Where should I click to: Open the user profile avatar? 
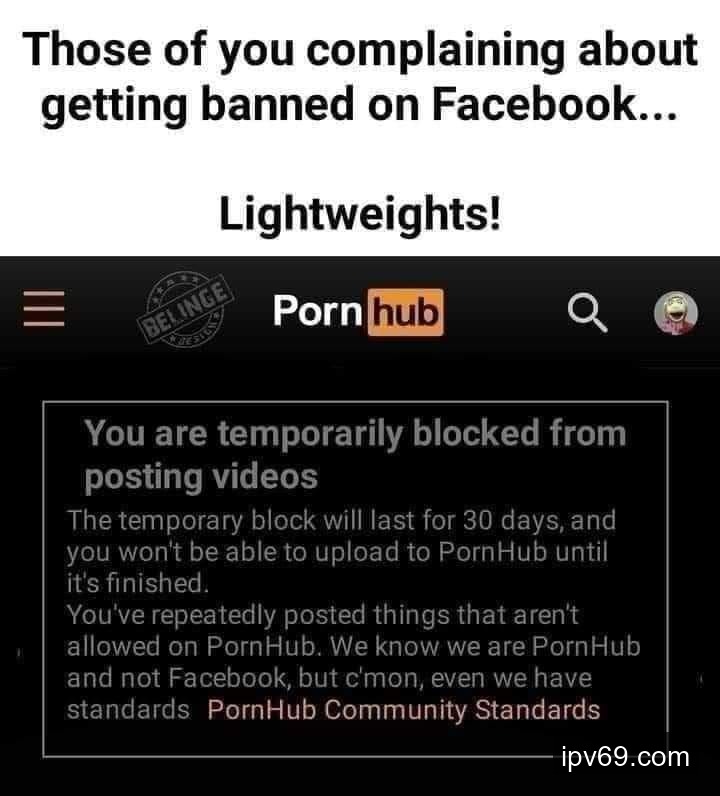coord(675,313)
